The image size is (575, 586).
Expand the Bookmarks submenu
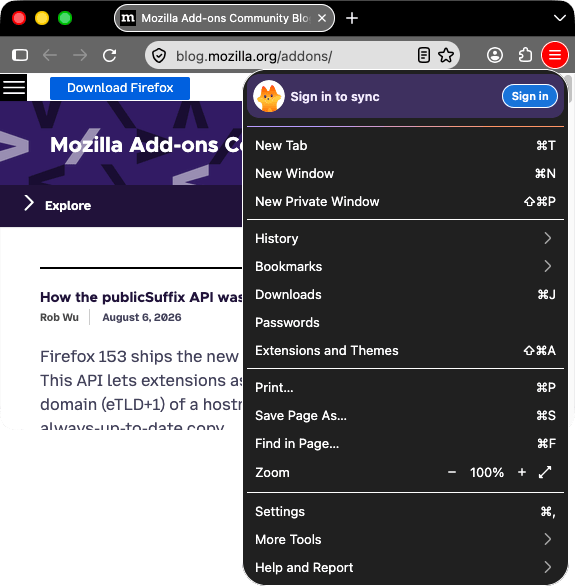tap(405, 266)
